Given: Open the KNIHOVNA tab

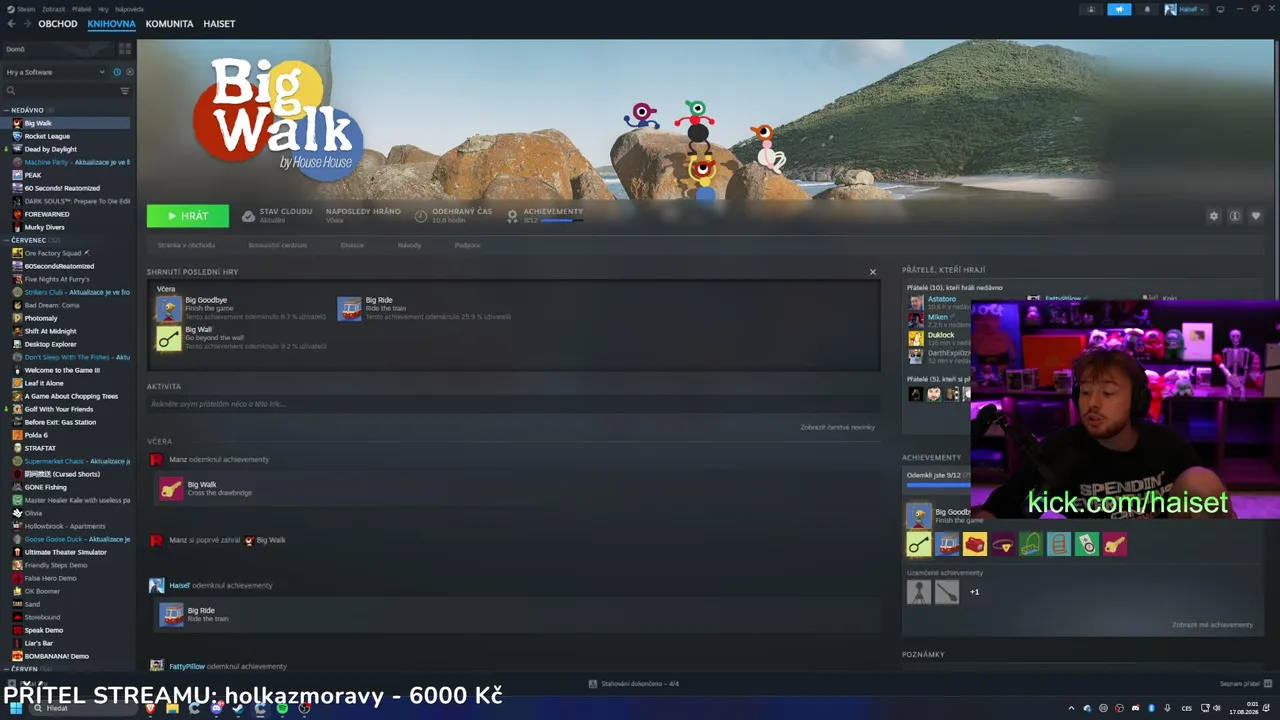Looking at the screenshot, I should [111, 24].
